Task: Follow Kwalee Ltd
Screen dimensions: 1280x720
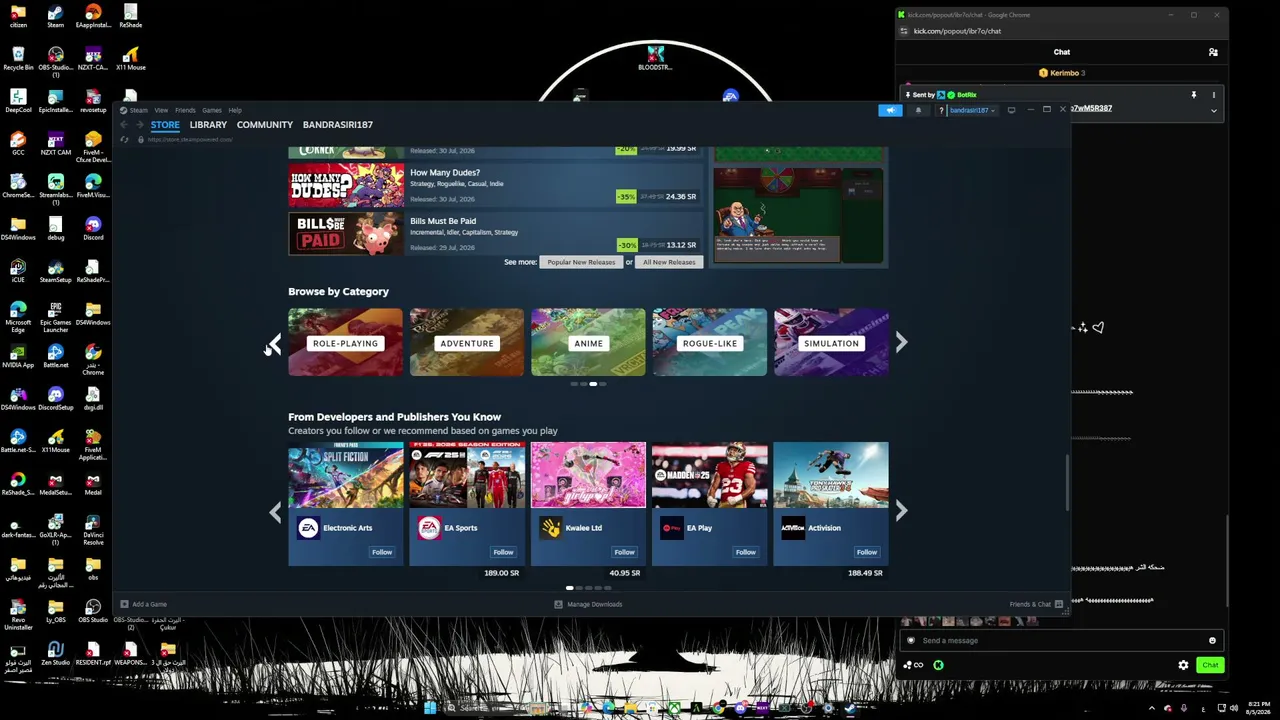Action: coord(625,552)
